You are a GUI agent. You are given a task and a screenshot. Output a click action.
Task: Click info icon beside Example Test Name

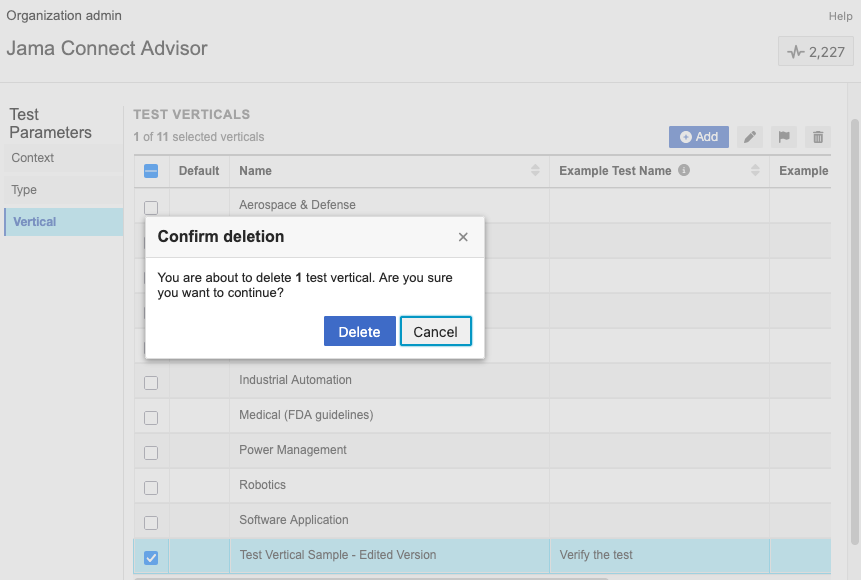pos(684,171)
